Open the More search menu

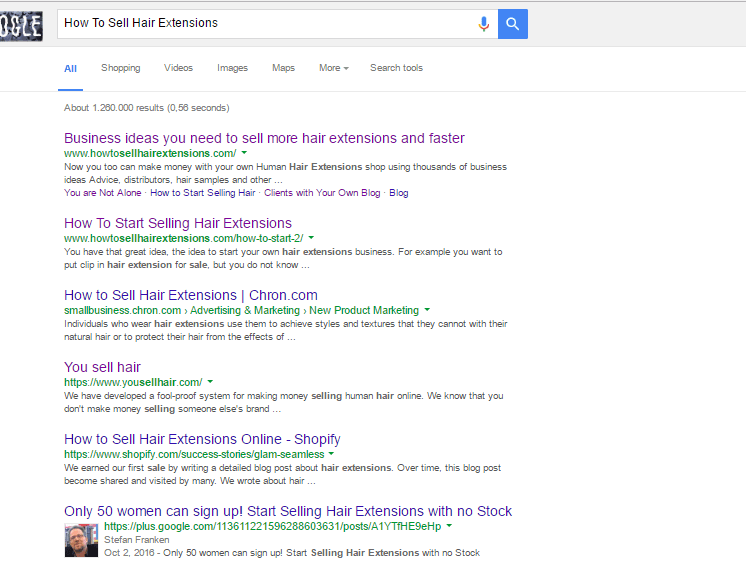tap(334, 68)
